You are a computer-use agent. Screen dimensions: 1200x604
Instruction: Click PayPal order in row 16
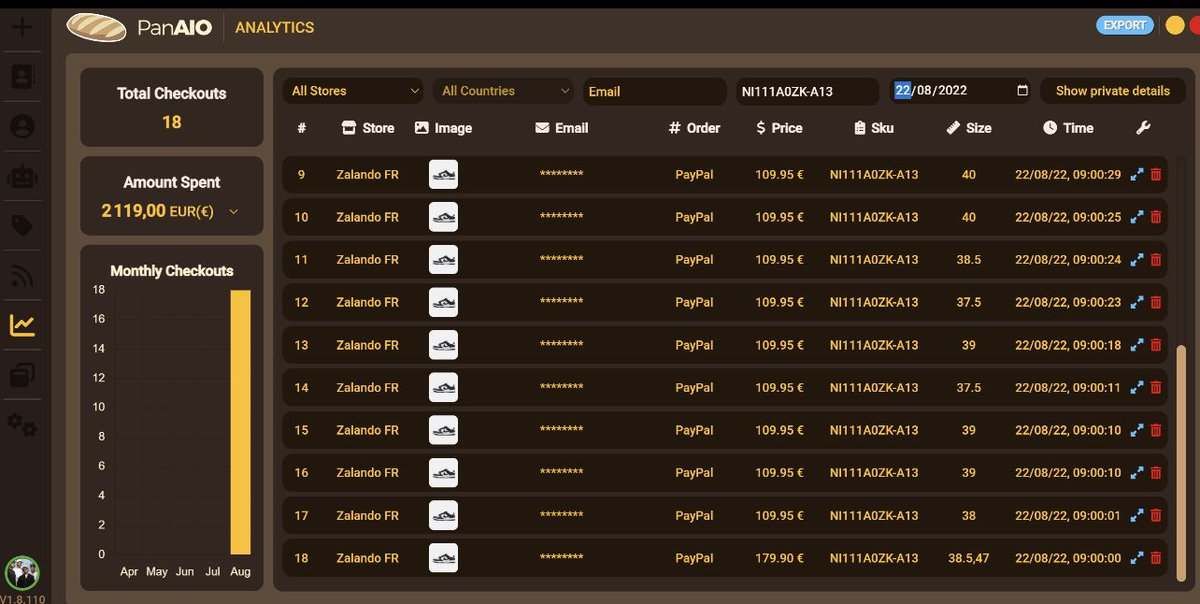tap(694, 473)
